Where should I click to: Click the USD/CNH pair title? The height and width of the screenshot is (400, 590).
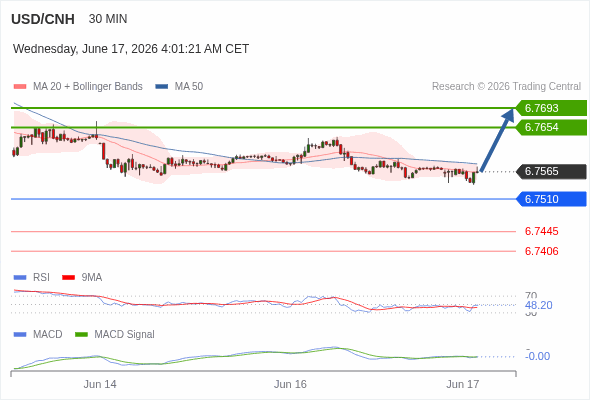(43, 19)
